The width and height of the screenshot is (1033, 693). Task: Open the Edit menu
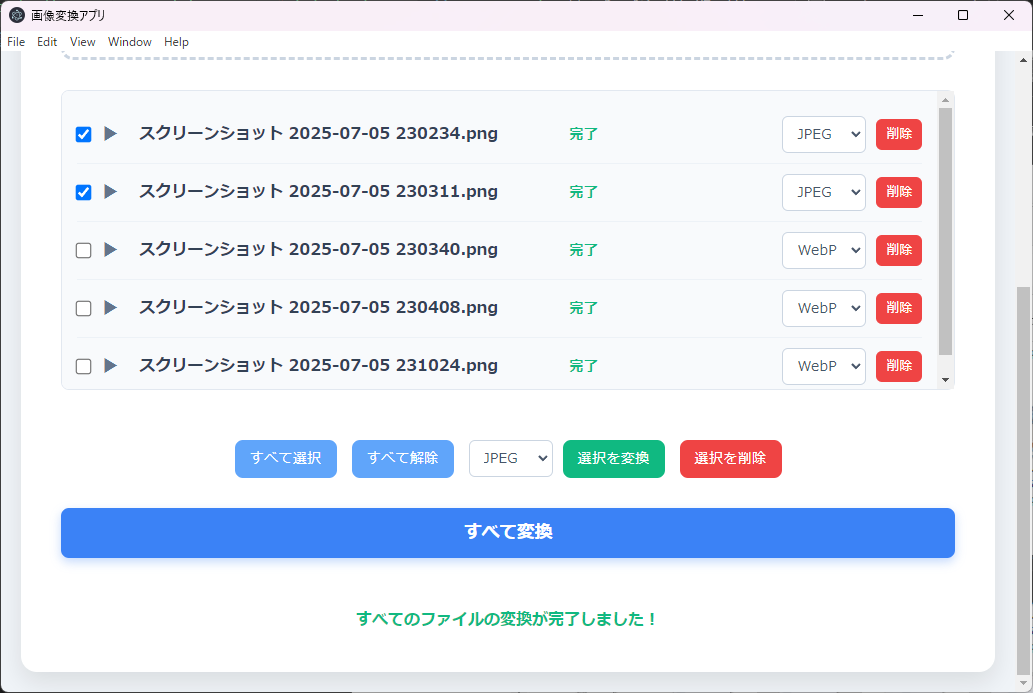(47, 42)
